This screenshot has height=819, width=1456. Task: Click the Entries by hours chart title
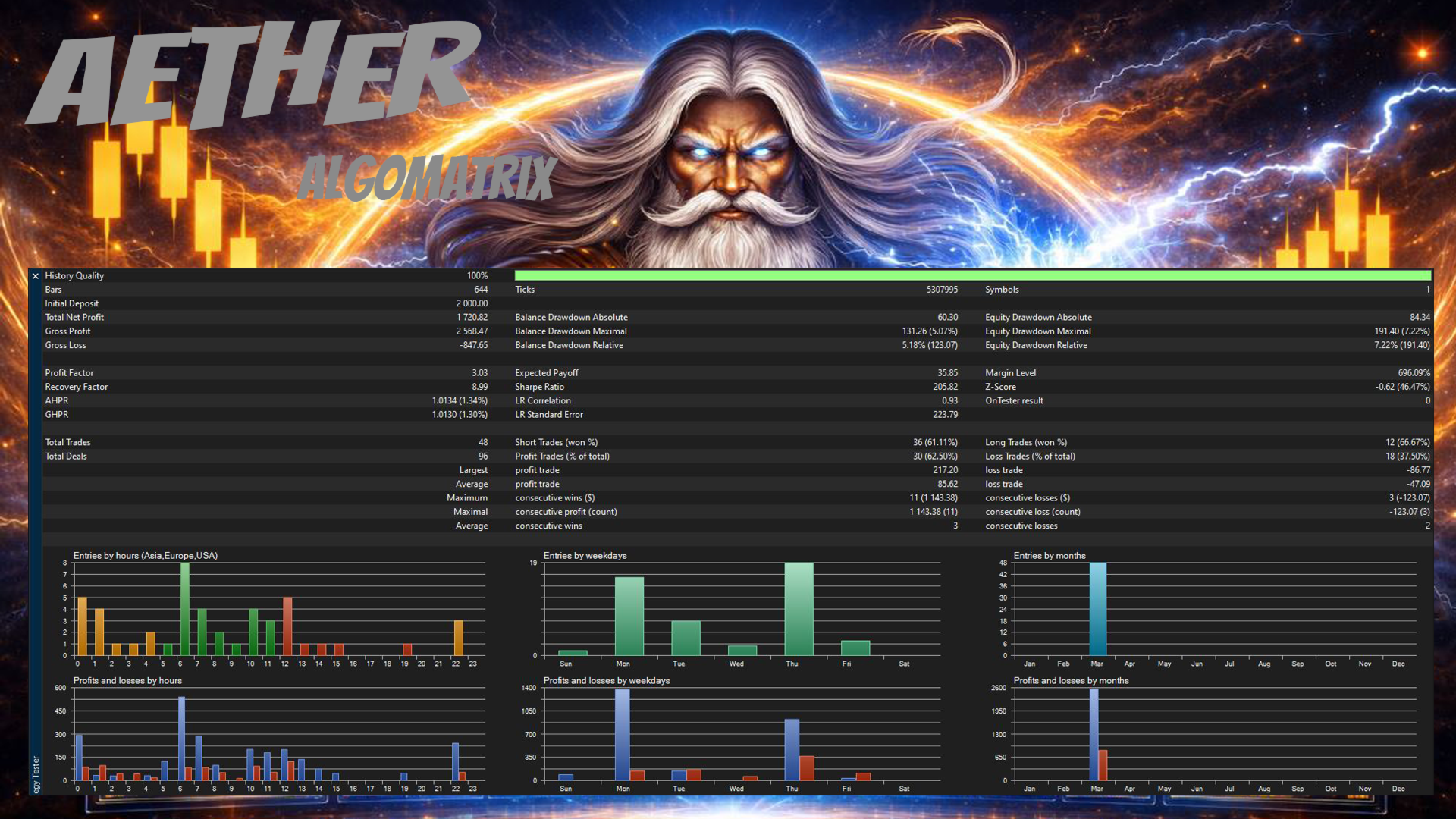[x=145, y=556]
